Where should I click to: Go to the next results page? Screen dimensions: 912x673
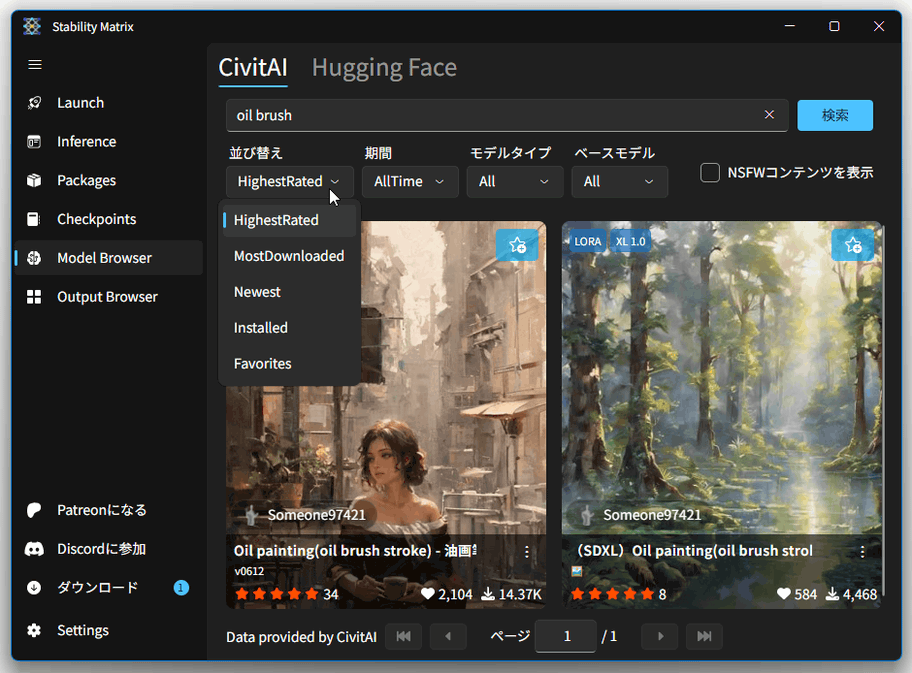[x=660, y=636]
